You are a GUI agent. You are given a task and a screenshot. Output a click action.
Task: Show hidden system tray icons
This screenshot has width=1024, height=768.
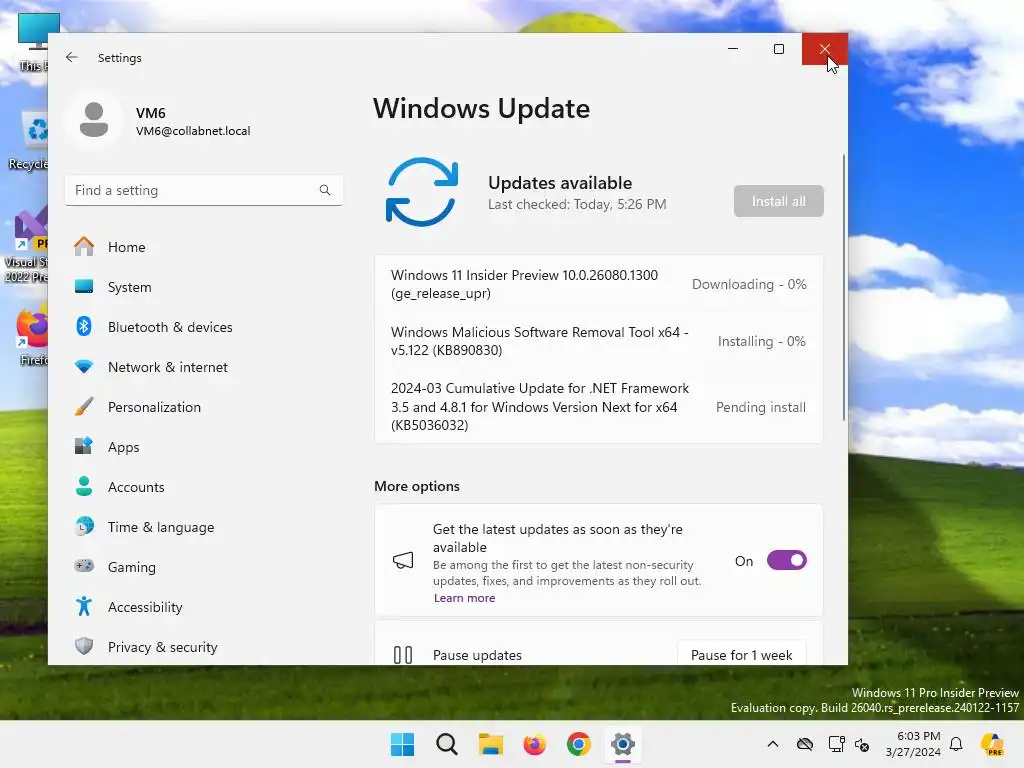click(x=773, y=744)
